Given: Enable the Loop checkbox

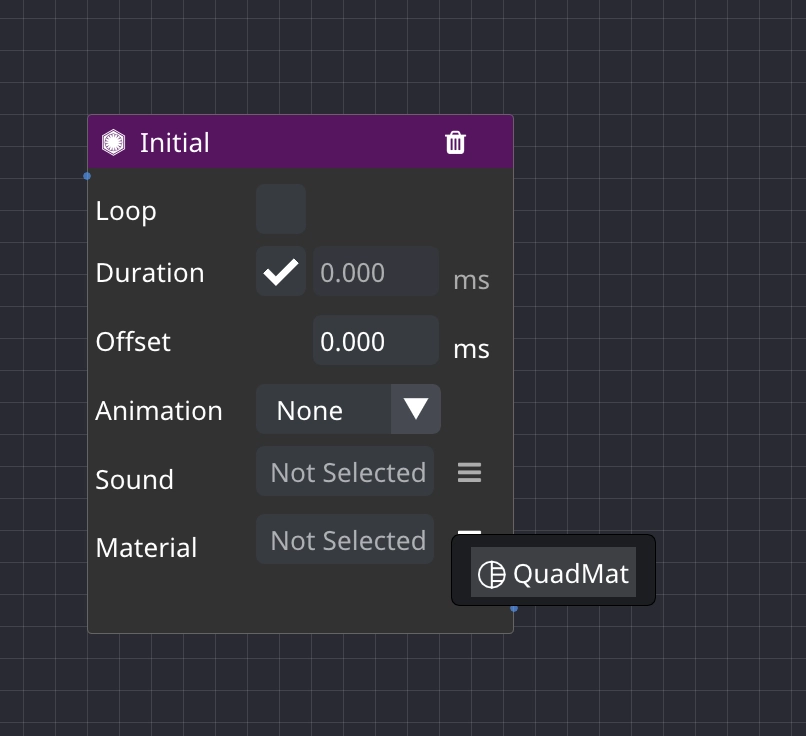Looking at the screenshot, I should (281, 209).
